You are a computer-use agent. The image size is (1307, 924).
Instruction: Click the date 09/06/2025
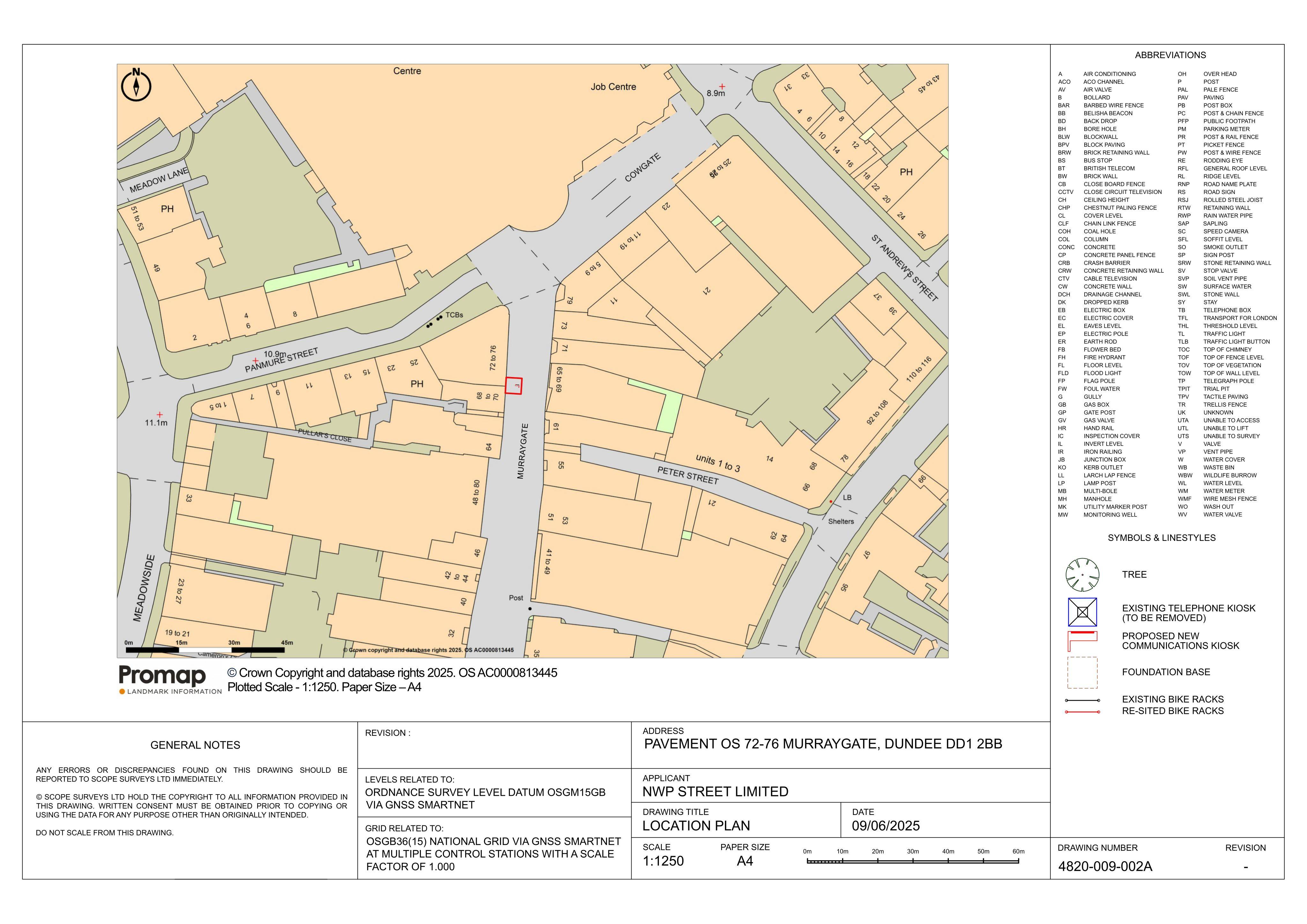(x=886, y=825)
